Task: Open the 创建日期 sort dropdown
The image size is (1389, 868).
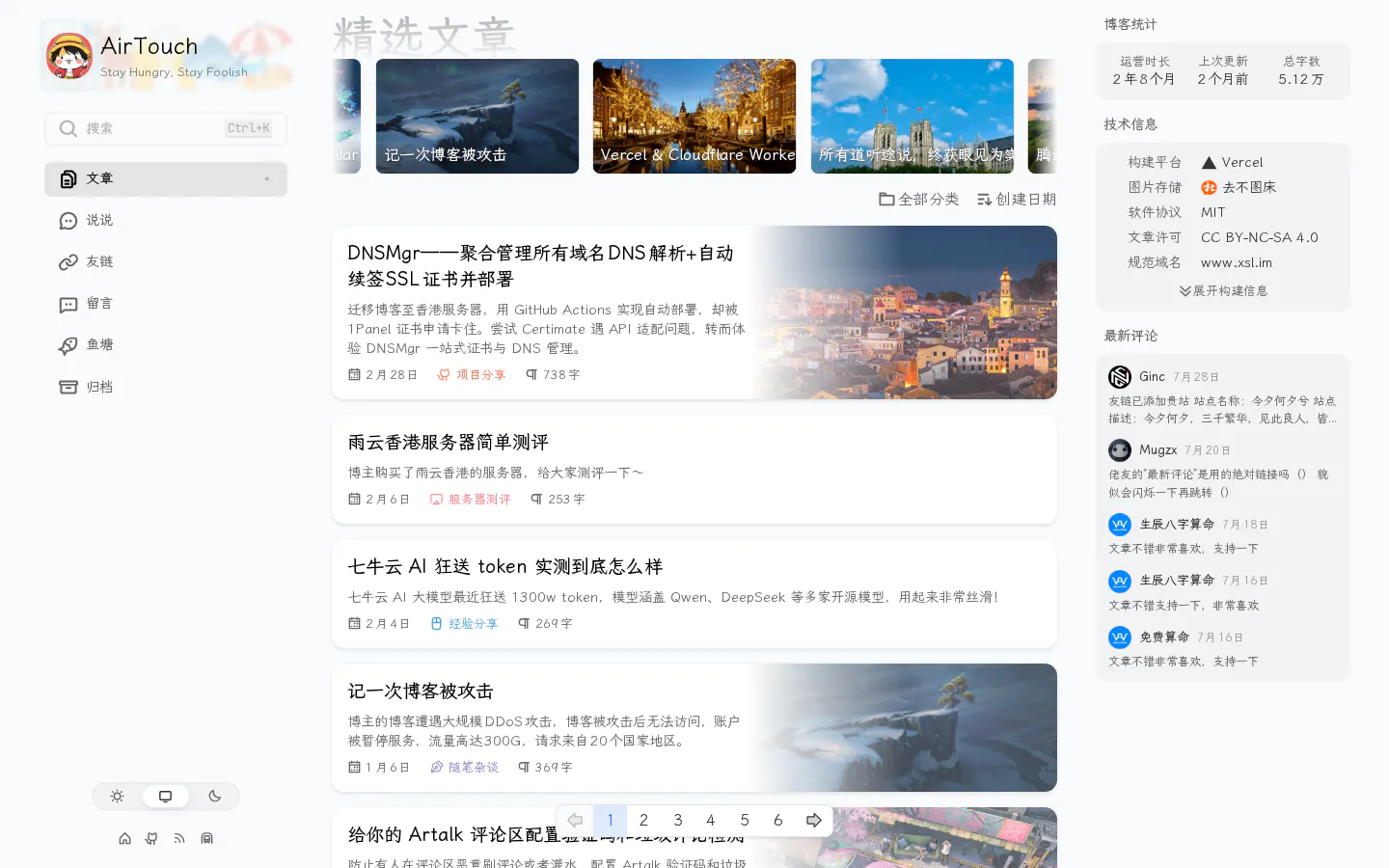Action: coord(1017,199)
